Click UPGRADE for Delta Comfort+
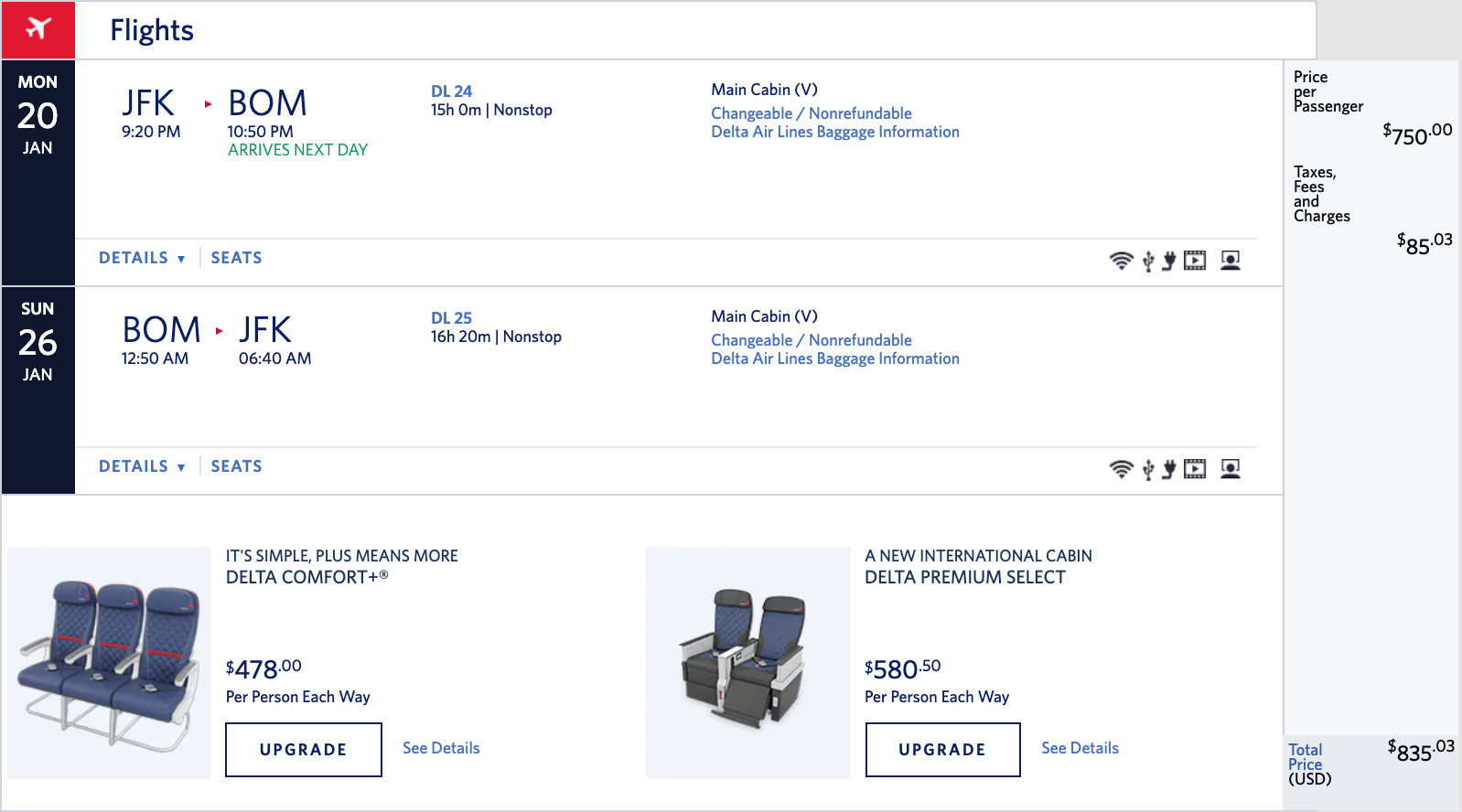The height and width of the screenshot is (812, 1462). (304, 750)
